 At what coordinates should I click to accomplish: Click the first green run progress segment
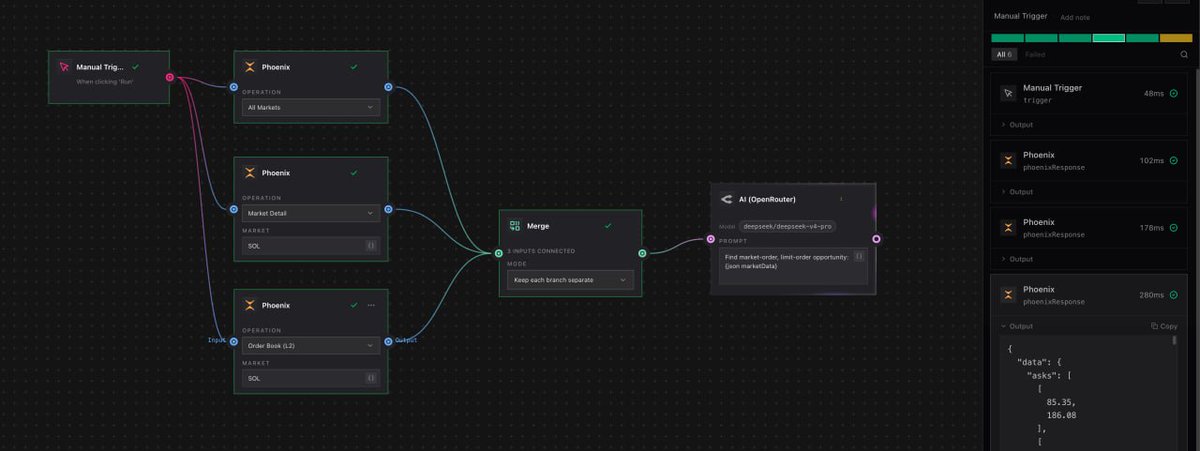tap(1007, 38)
